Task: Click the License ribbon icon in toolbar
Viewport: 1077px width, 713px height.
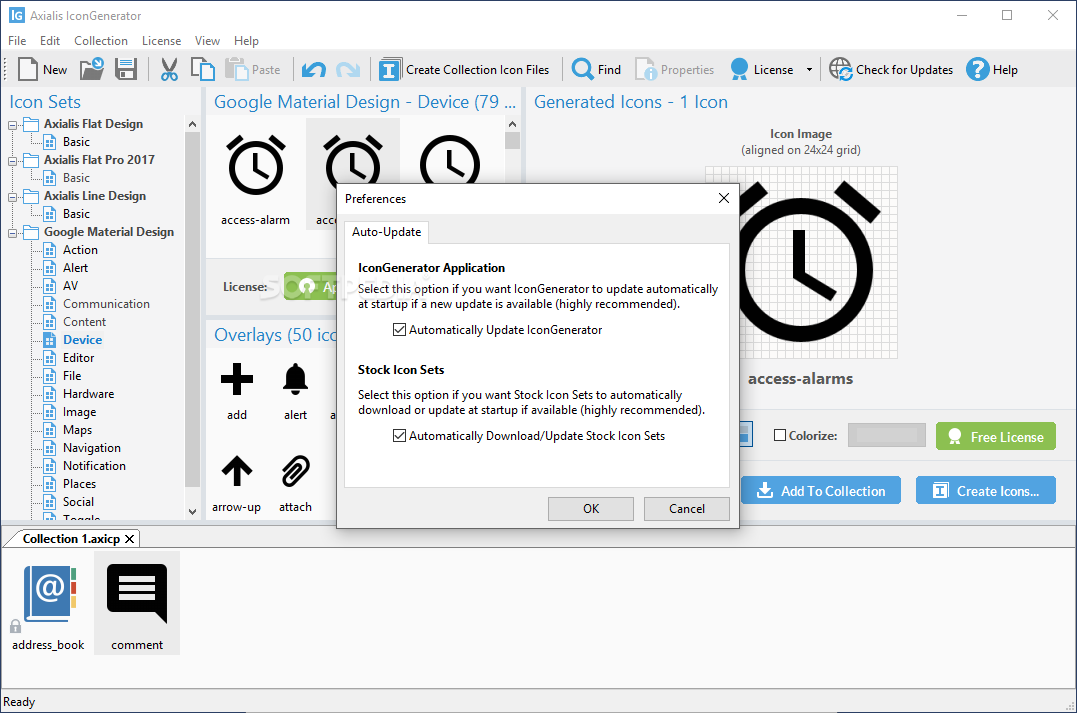Action: pyautogui.click(x=739, y=69)
